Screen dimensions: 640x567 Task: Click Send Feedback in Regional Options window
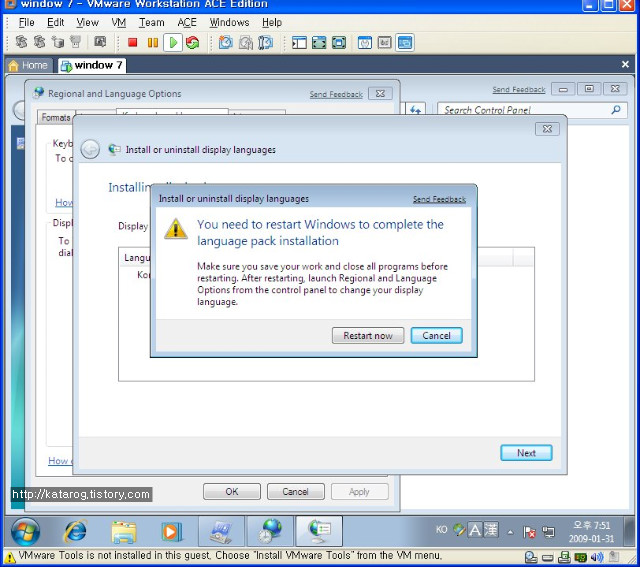click(336, 94)
